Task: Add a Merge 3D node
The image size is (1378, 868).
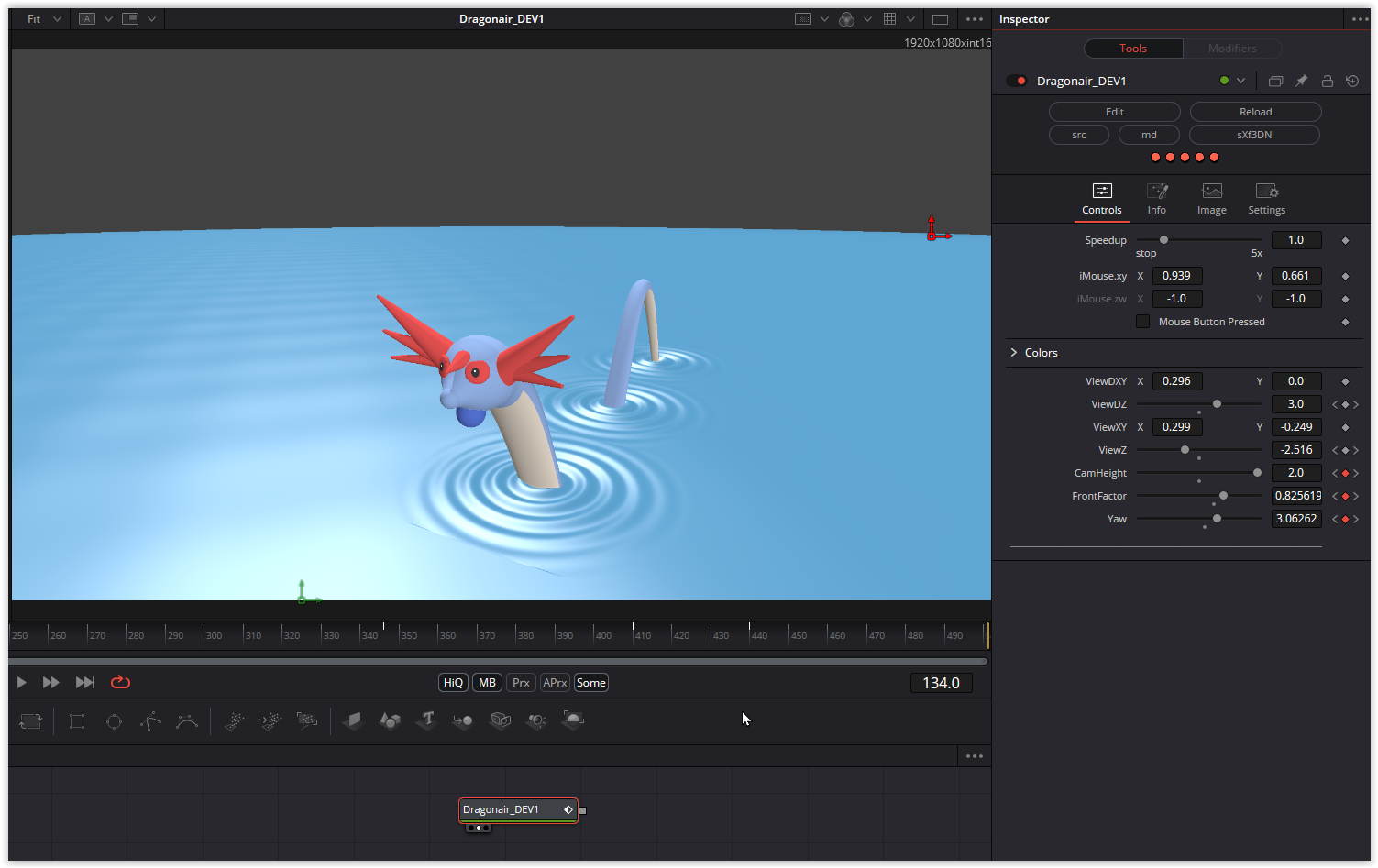Action: (463, 721)
